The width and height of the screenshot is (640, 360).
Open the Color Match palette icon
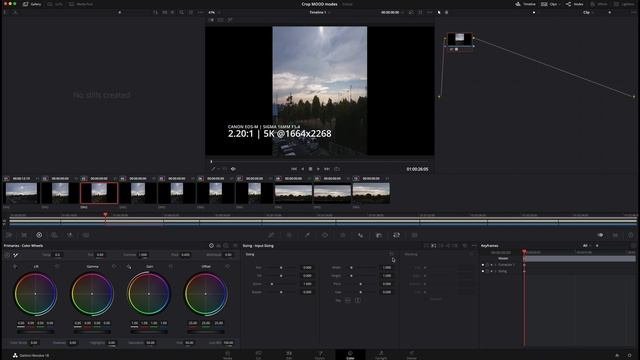point(24,235)
